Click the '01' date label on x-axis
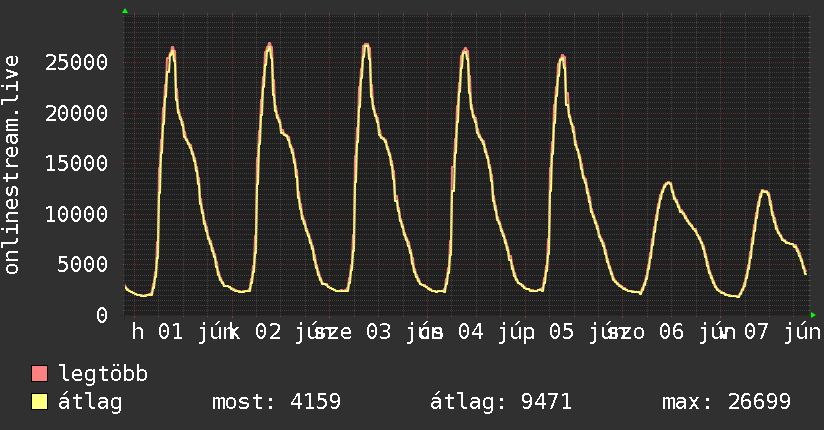 pyautogui.click(x=170, y=332)
